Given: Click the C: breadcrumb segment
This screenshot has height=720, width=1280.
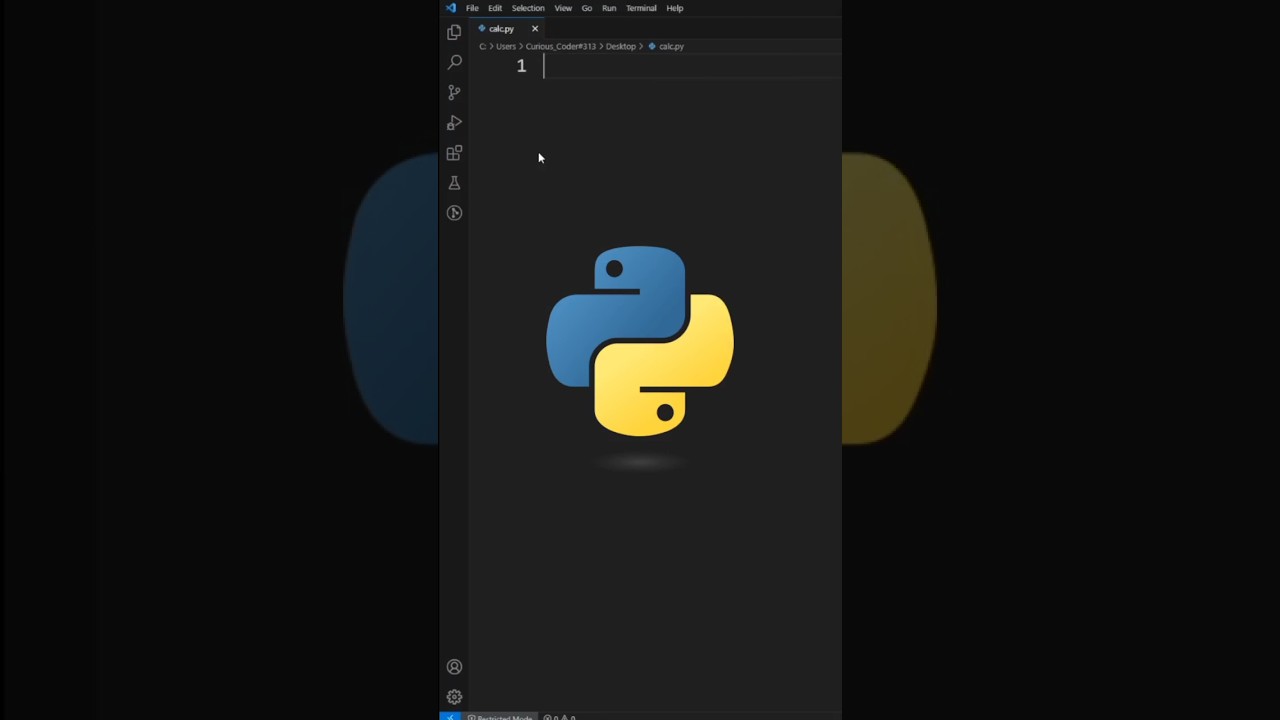Looking at the screenshot, I should click(x=483, y=47).
